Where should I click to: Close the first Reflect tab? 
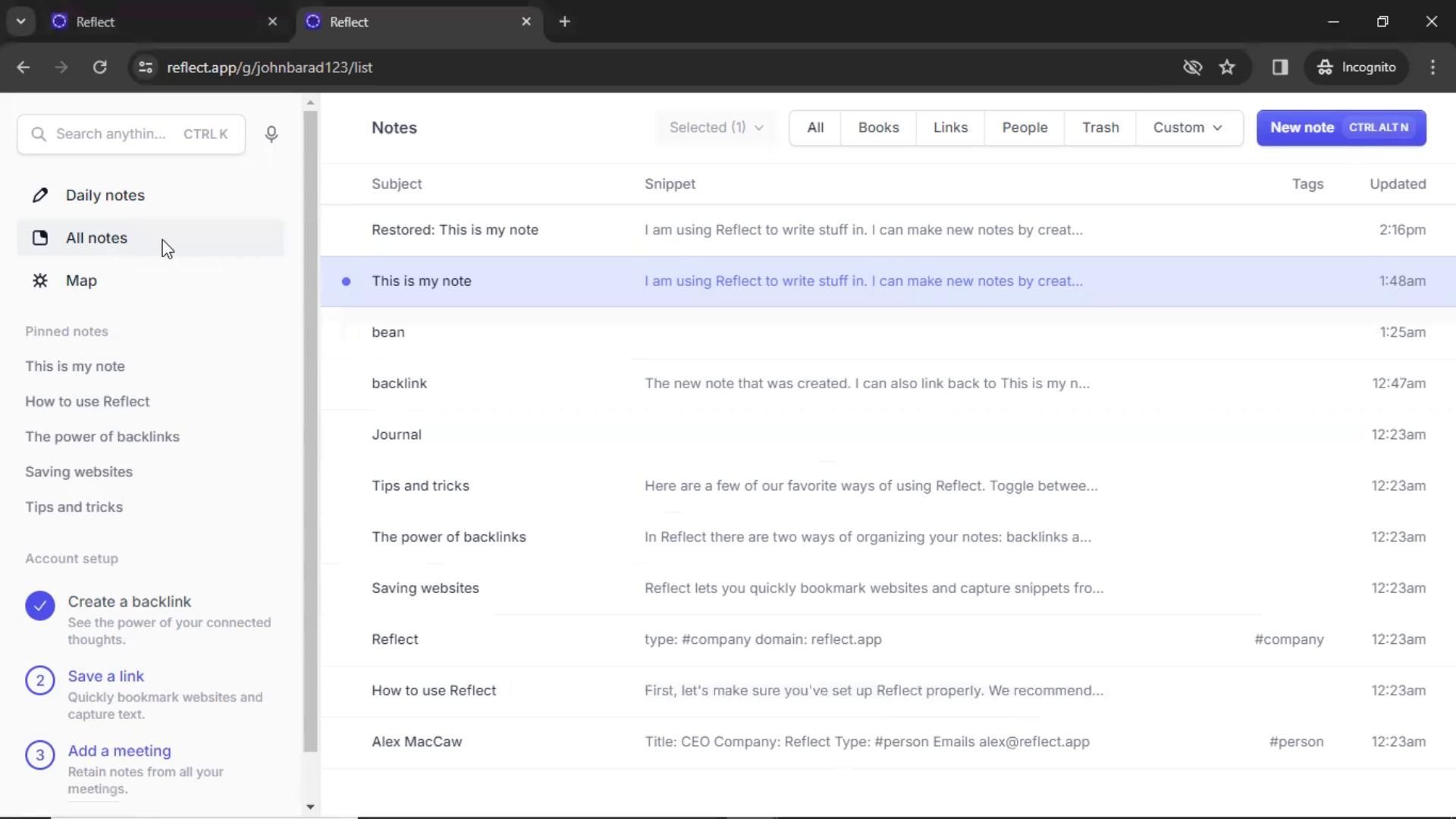(272, 22)
